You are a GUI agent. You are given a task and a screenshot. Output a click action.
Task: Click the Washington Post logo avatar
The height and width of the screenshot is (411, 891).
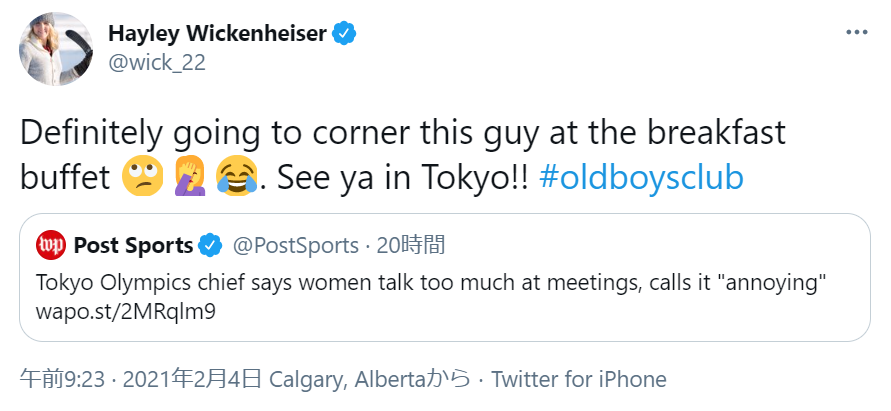coord(51,245)
